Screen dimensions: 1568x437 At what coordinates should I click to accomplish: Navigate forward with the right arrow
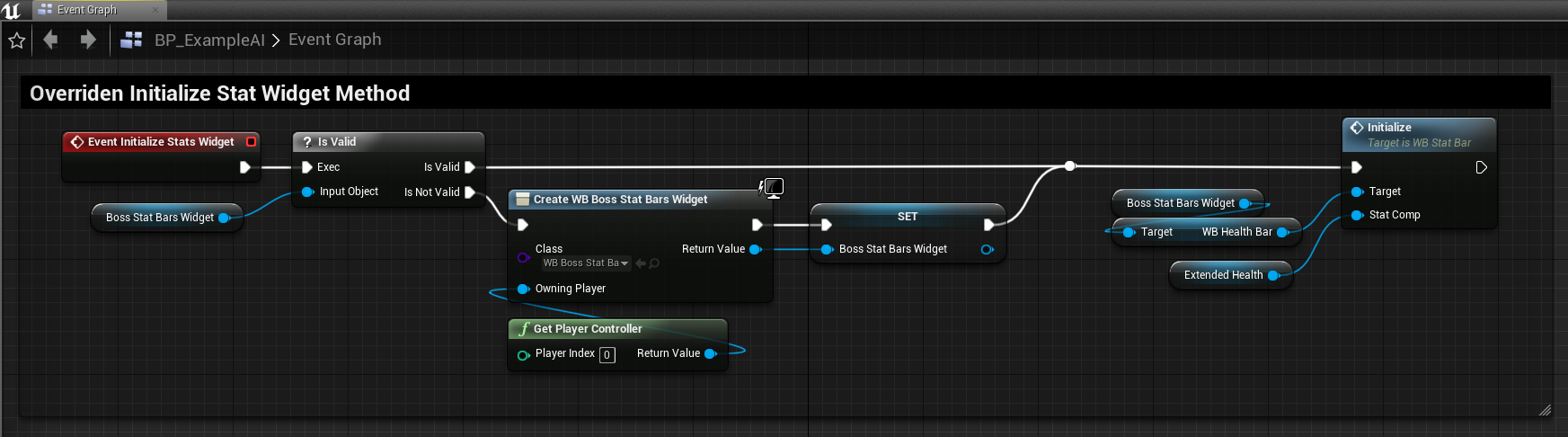click(87, 40)
